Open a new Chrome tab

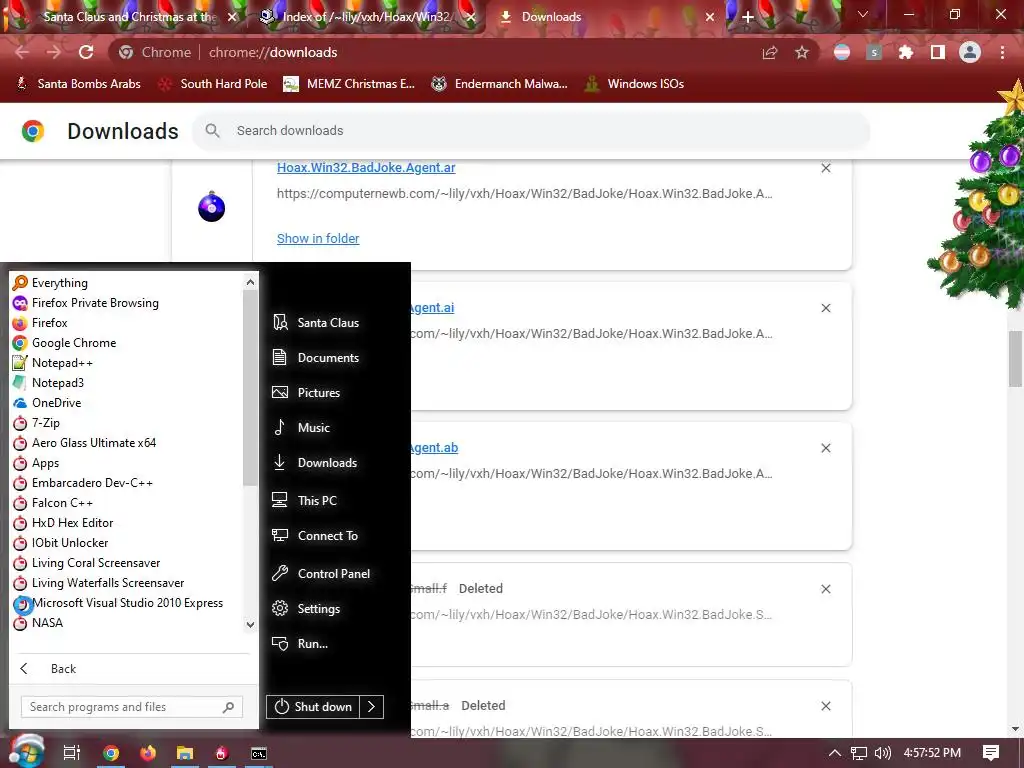(748, 17)
